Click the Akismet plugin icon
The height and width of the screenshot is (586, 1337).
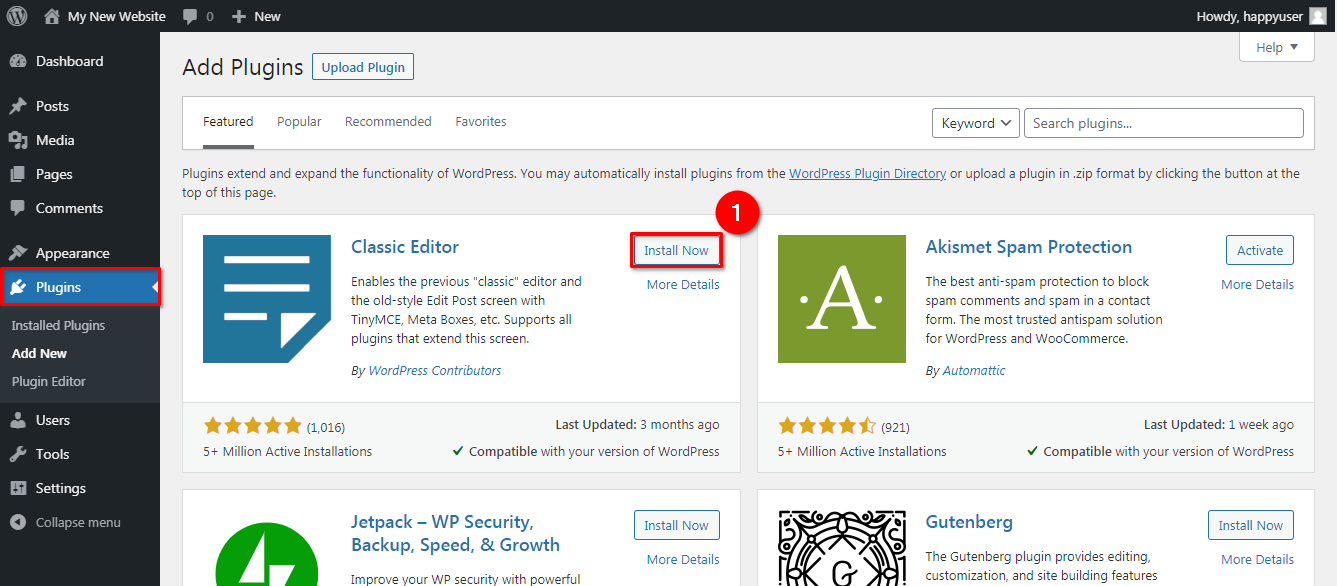pyautogui.click(x=842, y=299)
